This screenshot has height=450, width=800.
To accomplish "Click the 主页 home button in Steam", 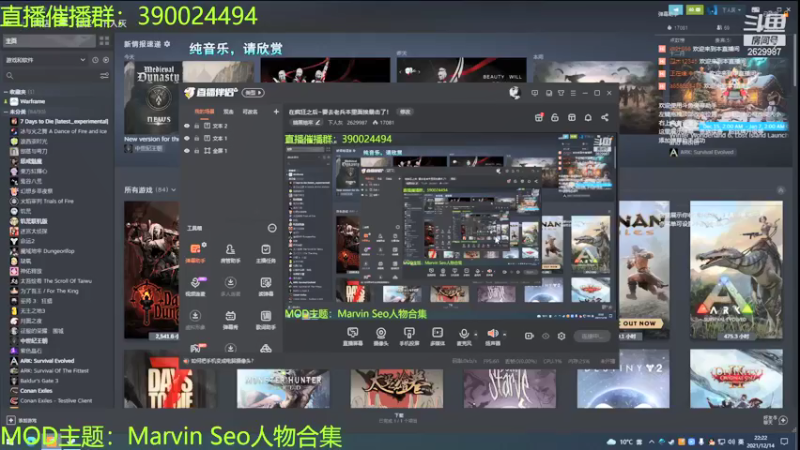I will tap(49, 41).
